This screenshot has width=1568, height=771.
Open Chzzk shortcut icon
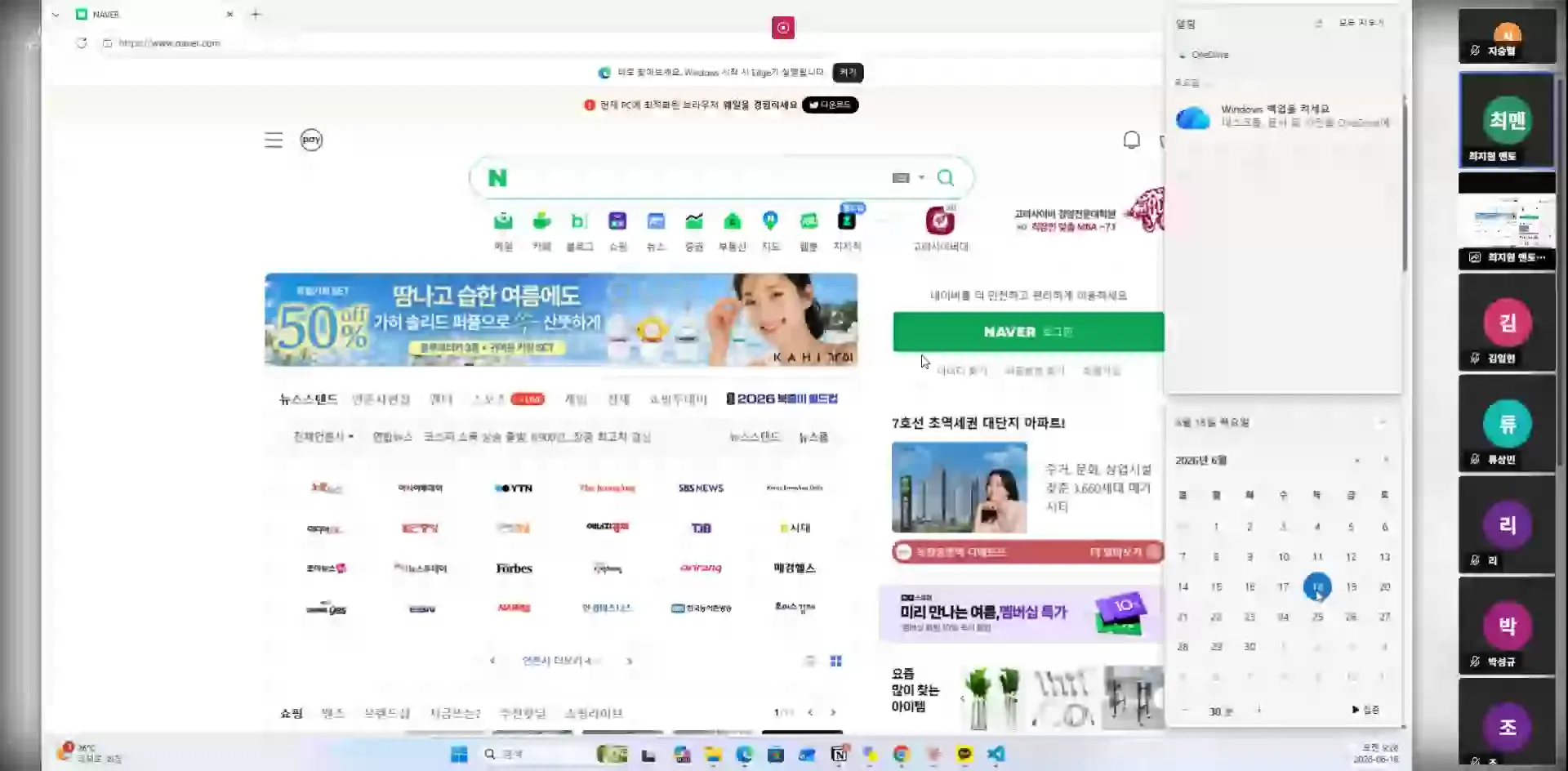click(x=847, y=221)
